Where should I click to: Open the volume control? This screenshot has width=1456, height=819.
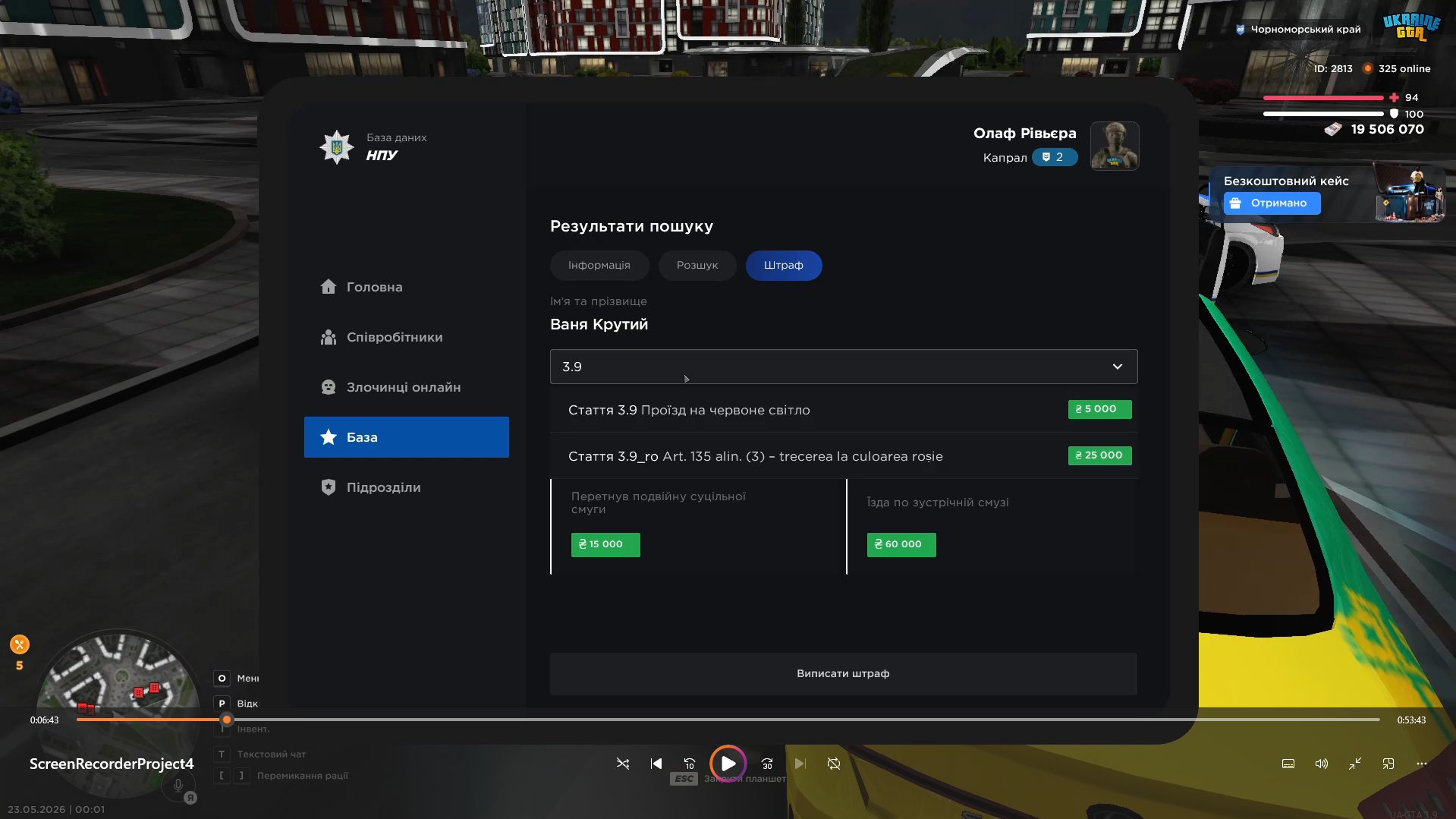point(1322,764)
